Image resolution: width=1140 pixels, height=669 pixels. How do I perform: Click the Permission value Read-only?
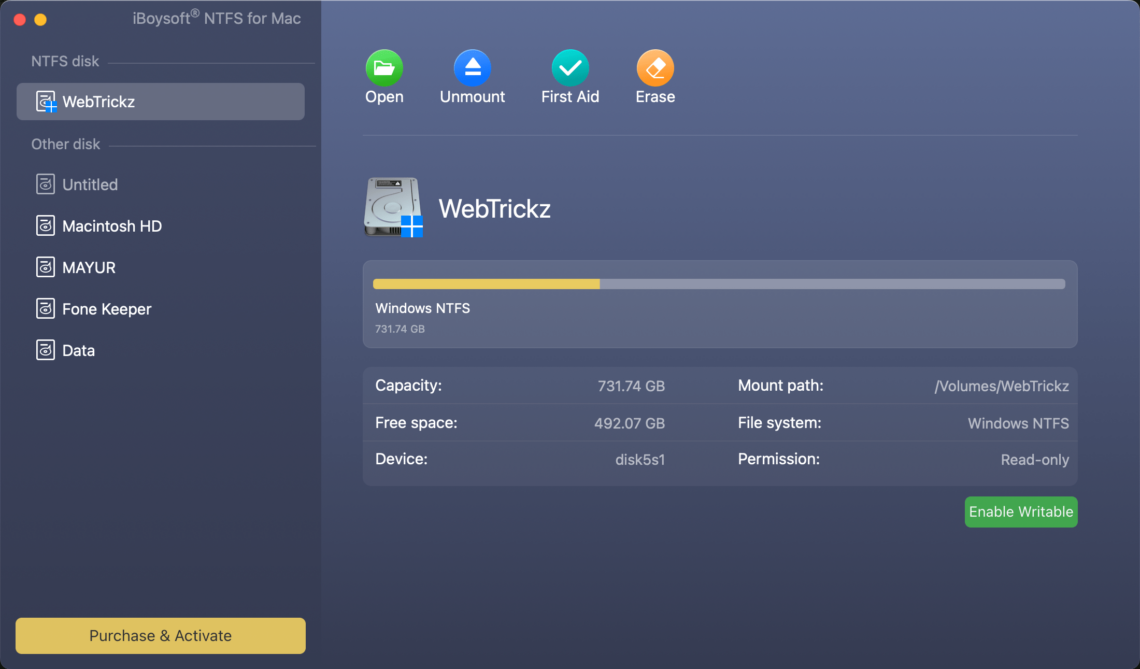click(1035, 460)
